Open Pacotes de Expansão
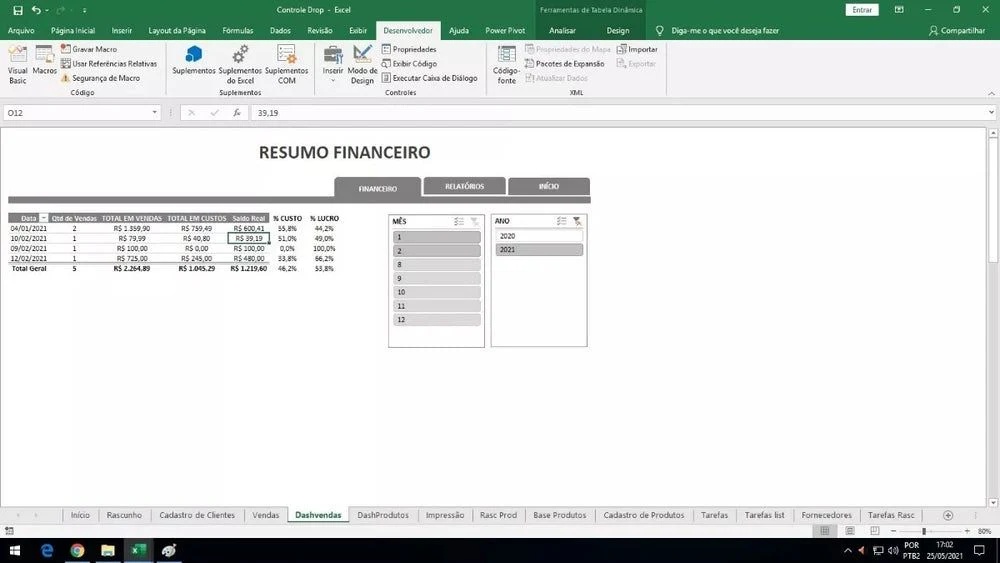1000x563 pixels. coord(564,64)
